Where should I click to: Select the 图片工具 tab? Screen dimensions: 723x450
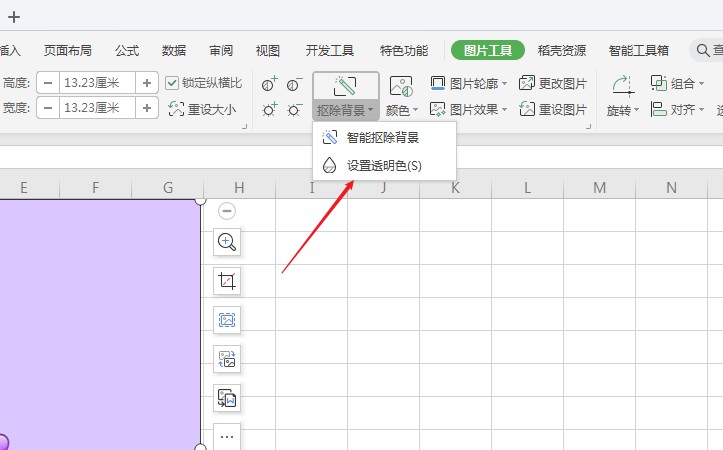pos(488,50)
